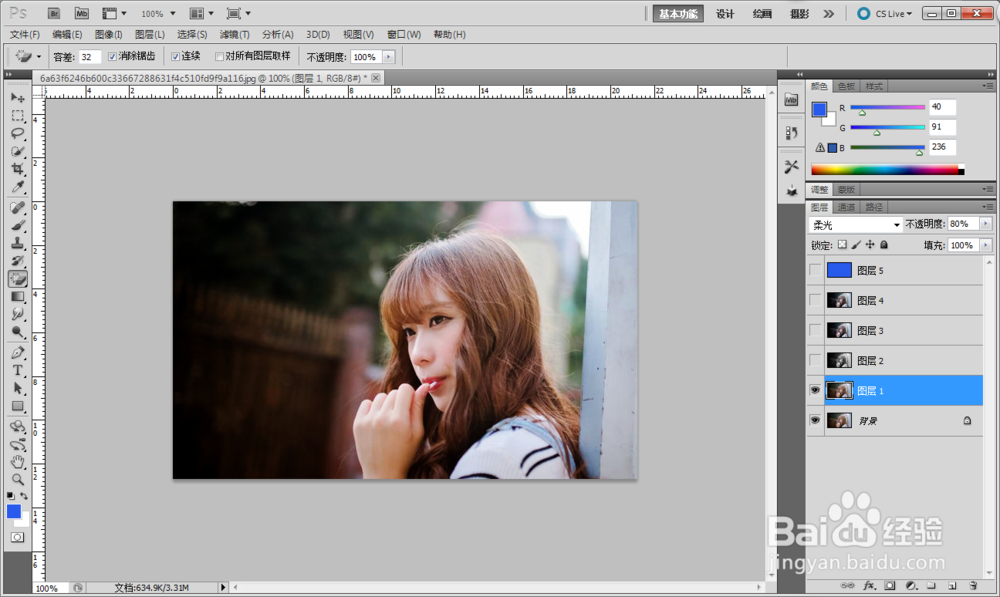This screenshot has height=597, width=1000.
Task: Toggle the 消除锯齿 anti-alias checkbox
Action: (112, 57)
